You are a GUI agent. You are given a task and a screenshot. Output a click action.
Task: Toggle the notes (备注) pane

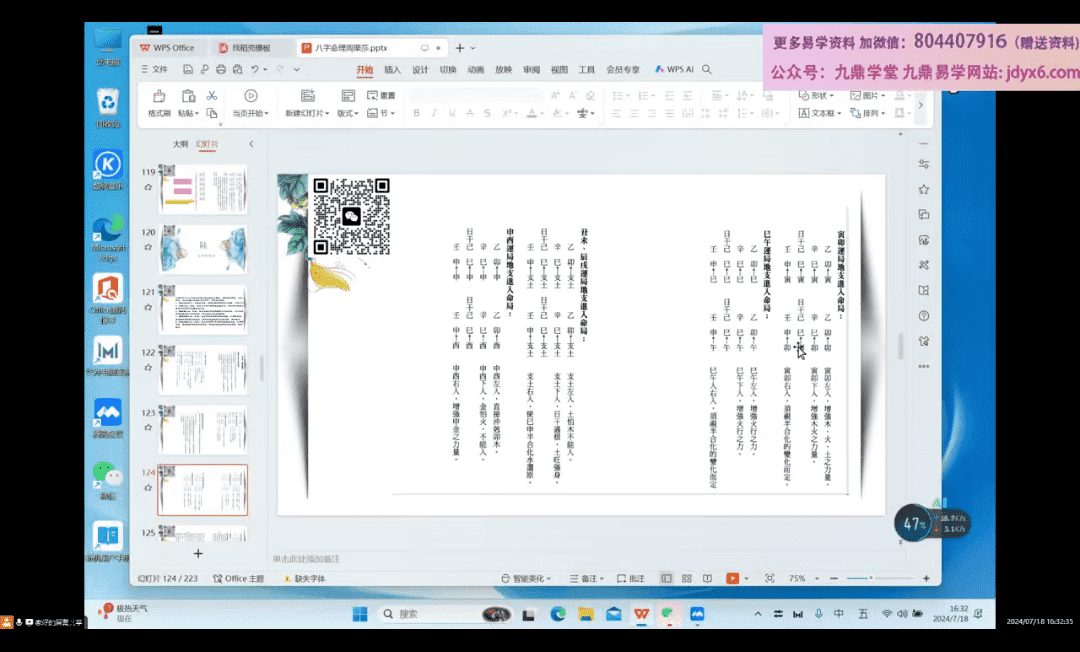[593, 578]
